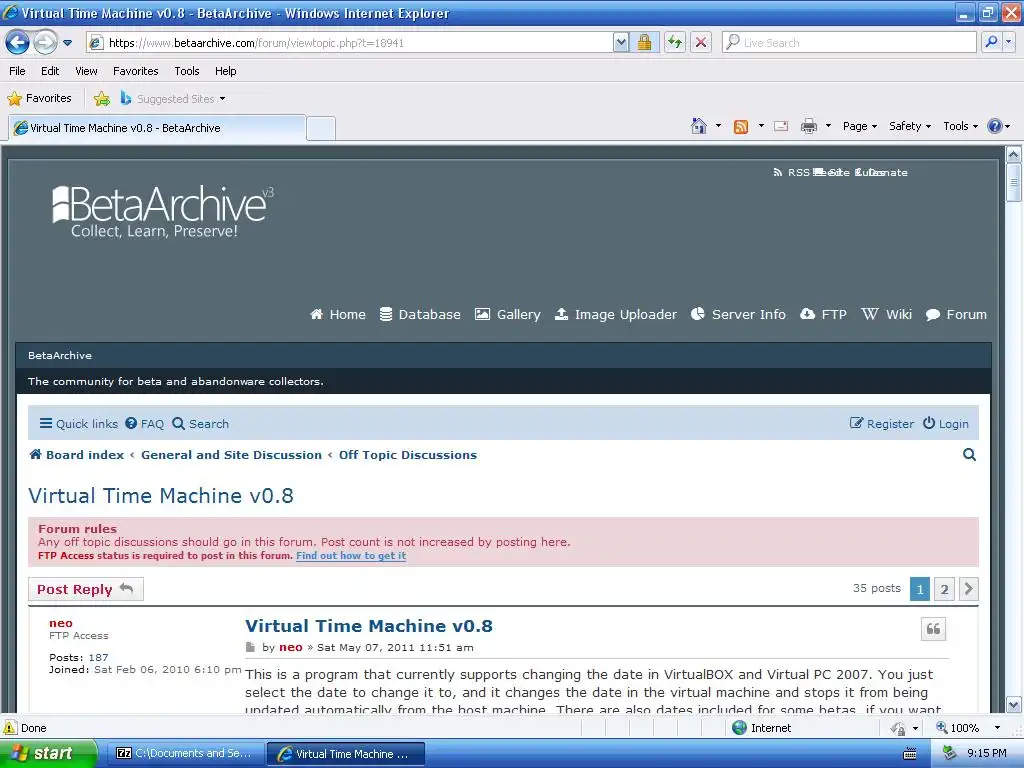Open the recent pages dropdown arrow
Viewport: 1024px width, 768px height.
[67, 43]
